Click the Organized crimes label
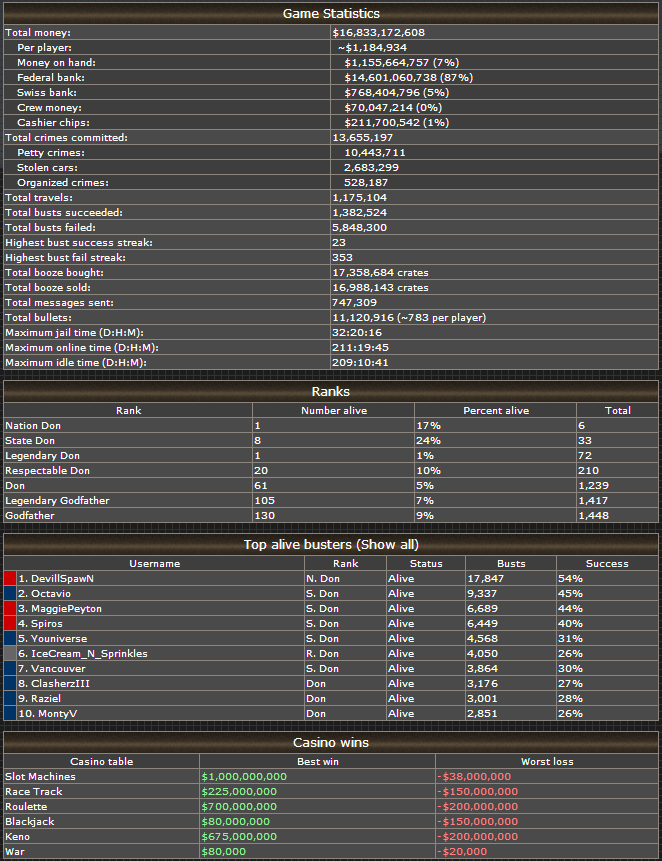The height and width of the screenshot is (861, 662). click(x=63, y=183)
